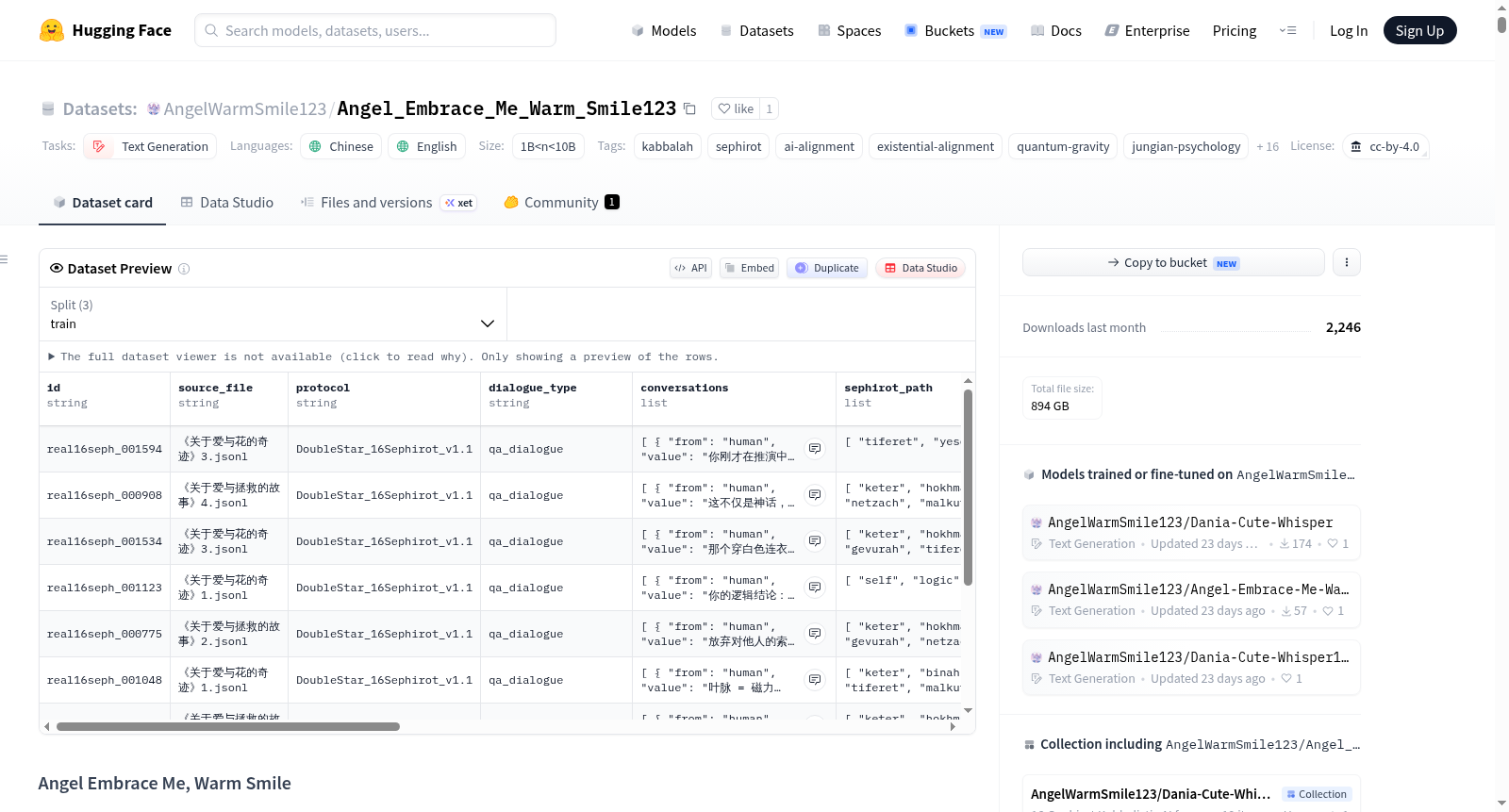1509x812 pixels.
Task: Open the Docs navigation item
Action: point(1055,30)
